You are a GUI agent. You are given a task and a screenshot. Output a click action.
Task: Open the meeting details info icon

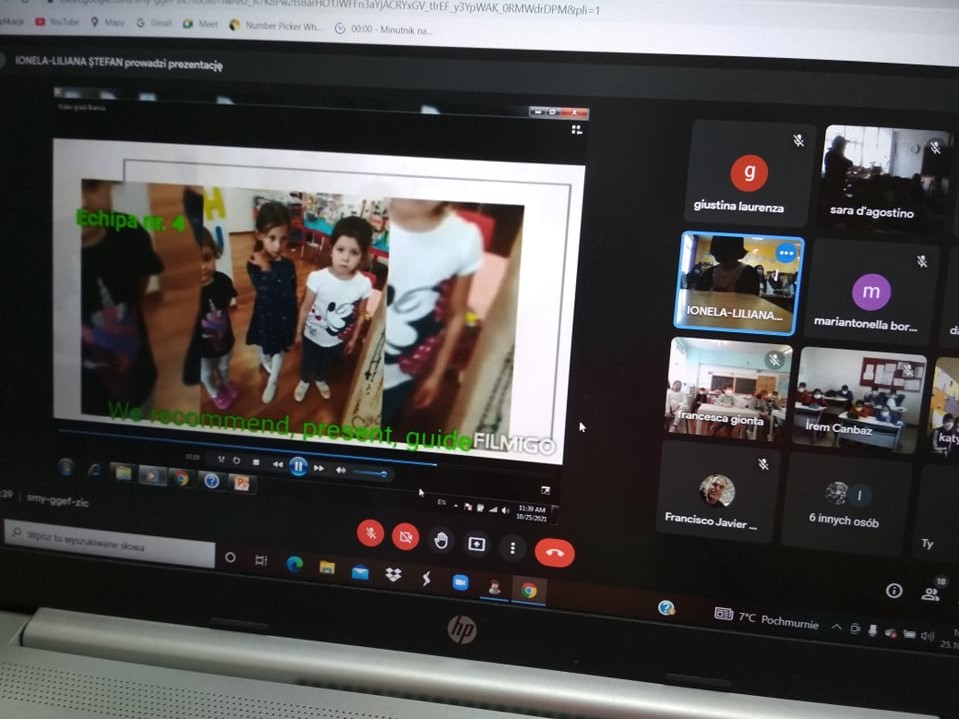[x=894, y=590]
